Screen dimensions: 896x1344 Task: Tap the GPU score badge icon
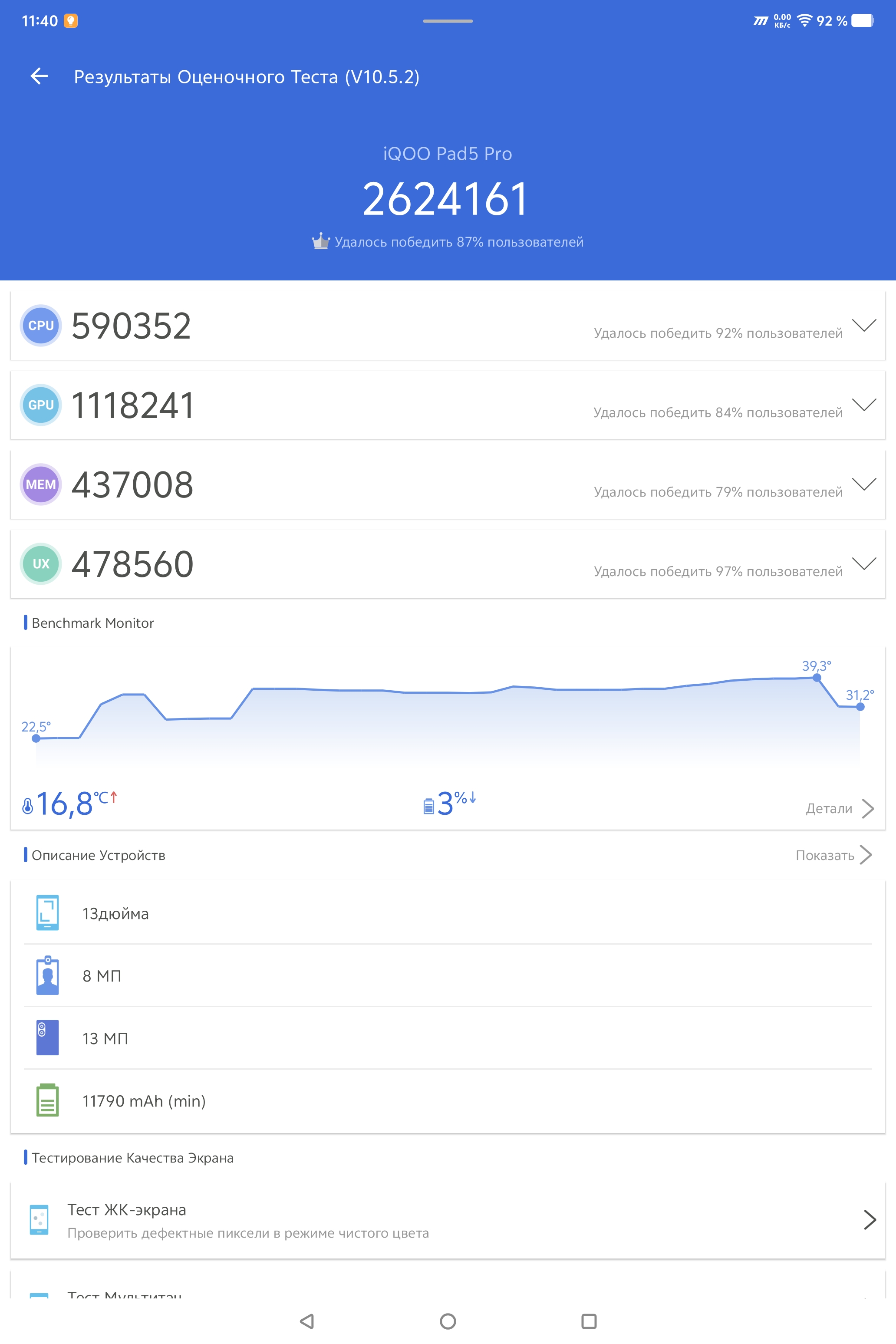click(x=40, y=405)
